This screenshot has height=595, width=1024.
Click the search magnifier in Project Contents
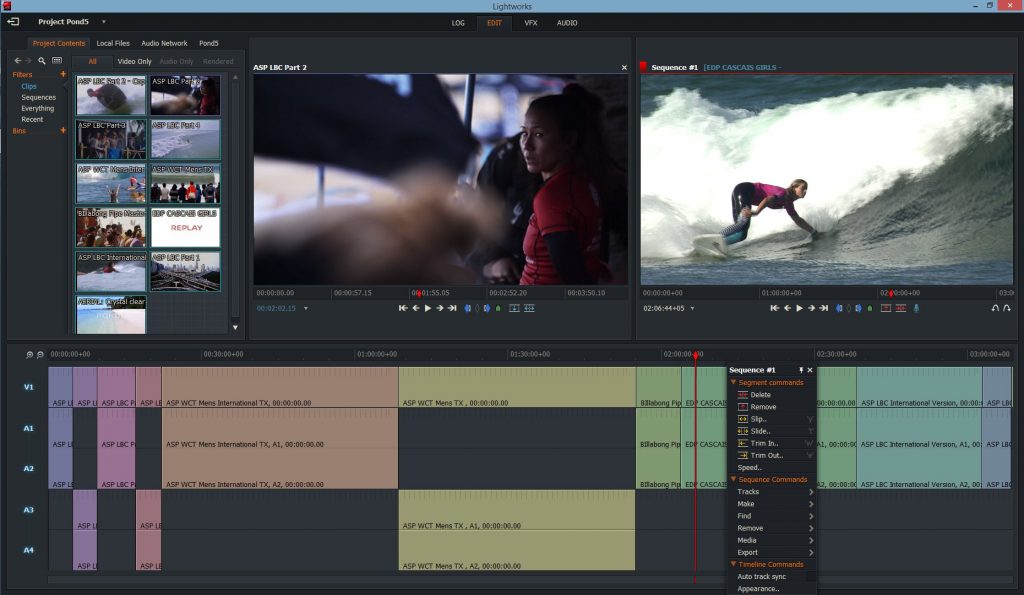pos(42,61)
